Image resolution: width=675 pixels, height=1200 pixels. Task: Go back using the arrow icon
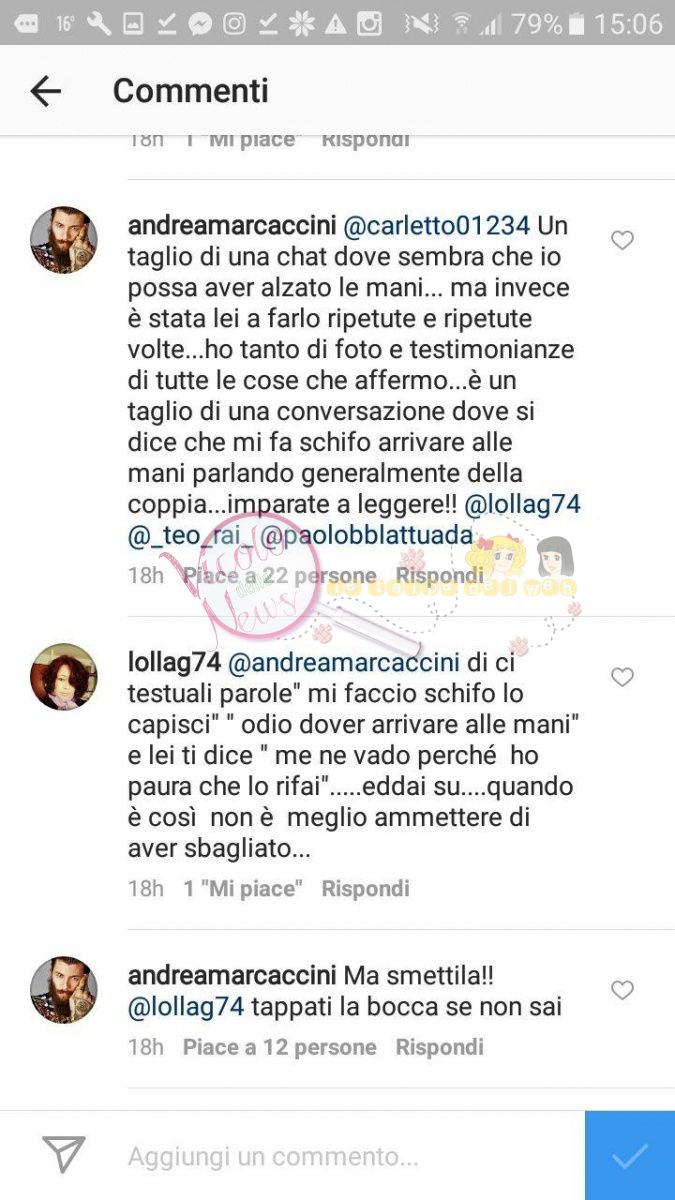46,91
